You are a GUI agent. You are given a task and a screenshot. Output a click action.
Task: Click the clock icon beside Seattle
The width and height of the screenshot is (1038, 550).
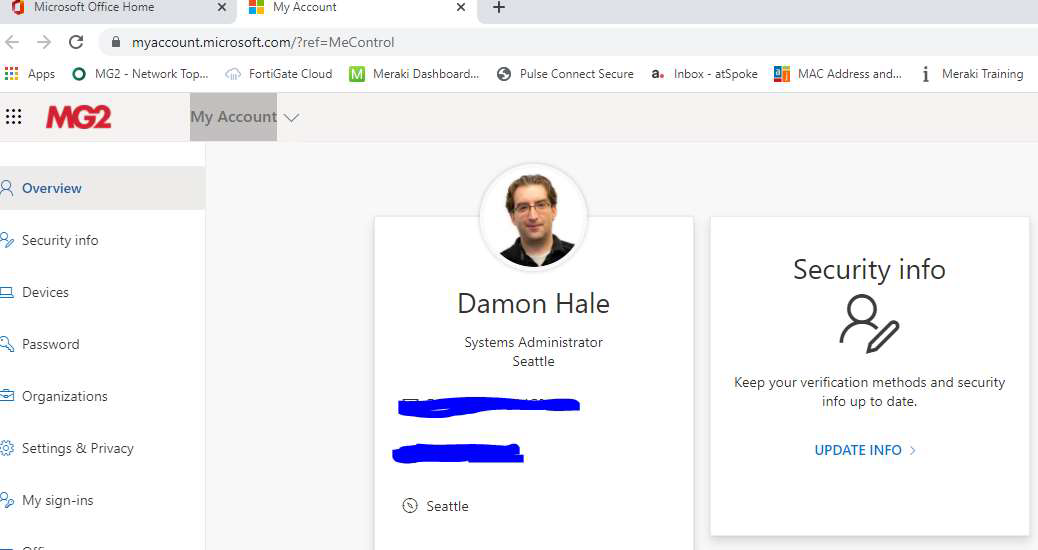pyautogui.click(x=409, y=506)
